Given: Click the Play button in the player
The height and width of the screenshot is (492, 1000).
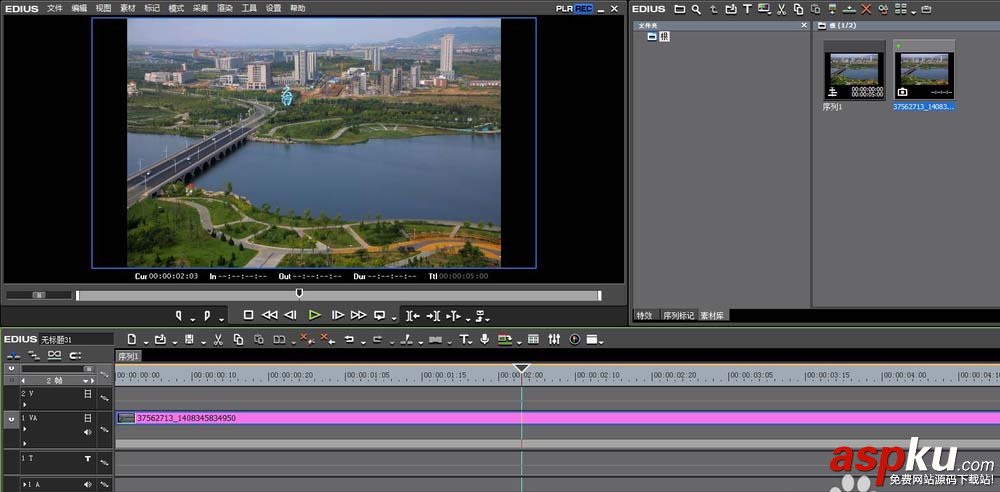Looking at the screenshot, I should coord(314,314).
